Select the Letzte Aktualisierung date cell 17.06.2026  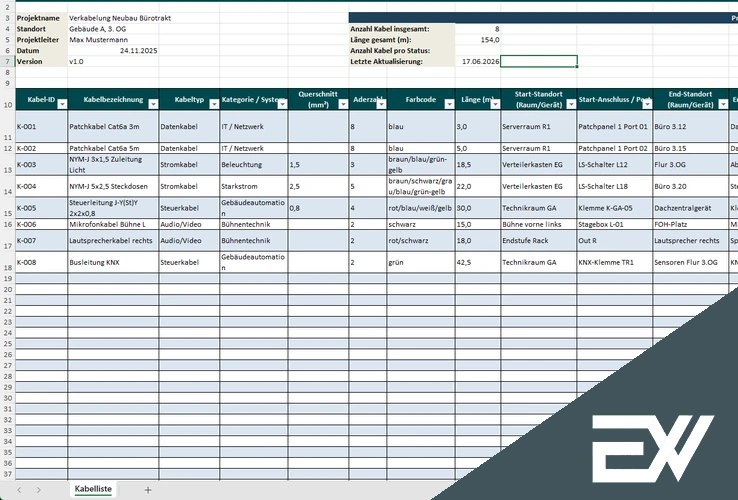tap(478, 61)
